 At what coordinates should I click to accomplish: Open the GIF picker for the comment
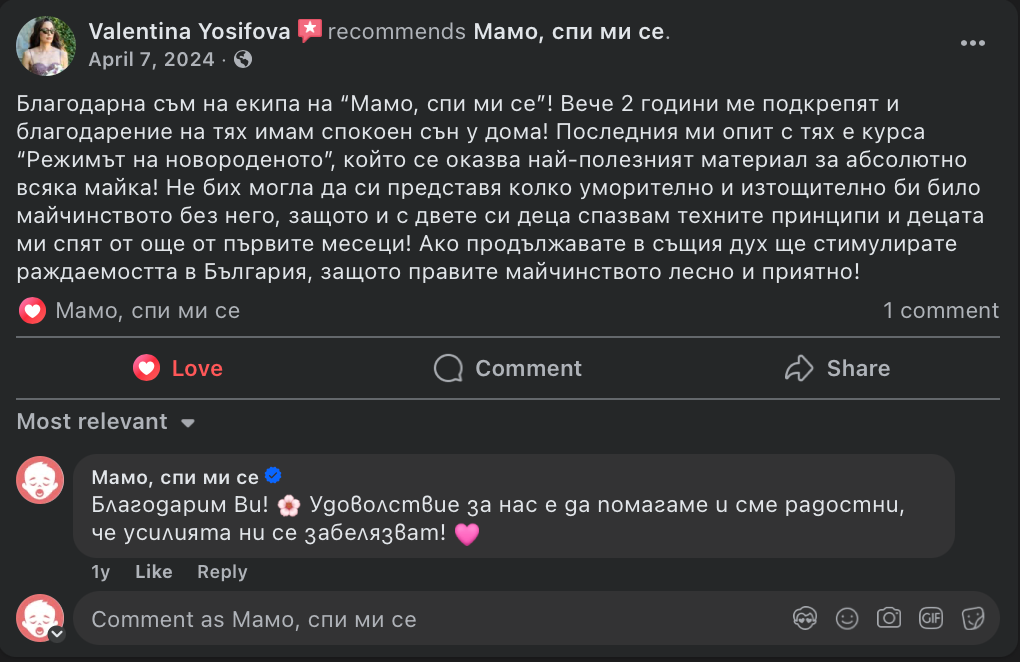[931, 618]
